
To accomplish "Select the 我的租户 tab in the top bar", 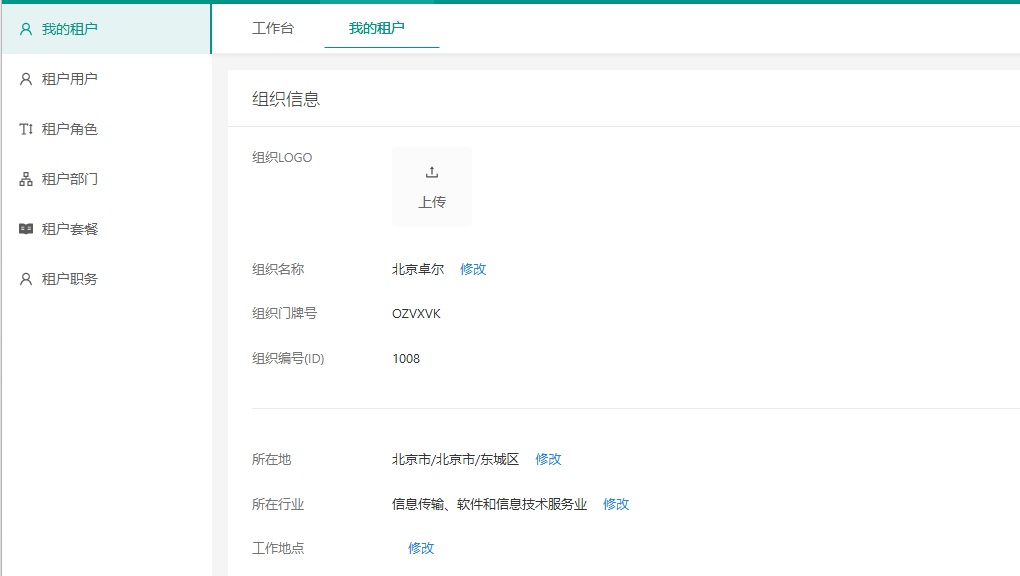I will coord(377,28).
